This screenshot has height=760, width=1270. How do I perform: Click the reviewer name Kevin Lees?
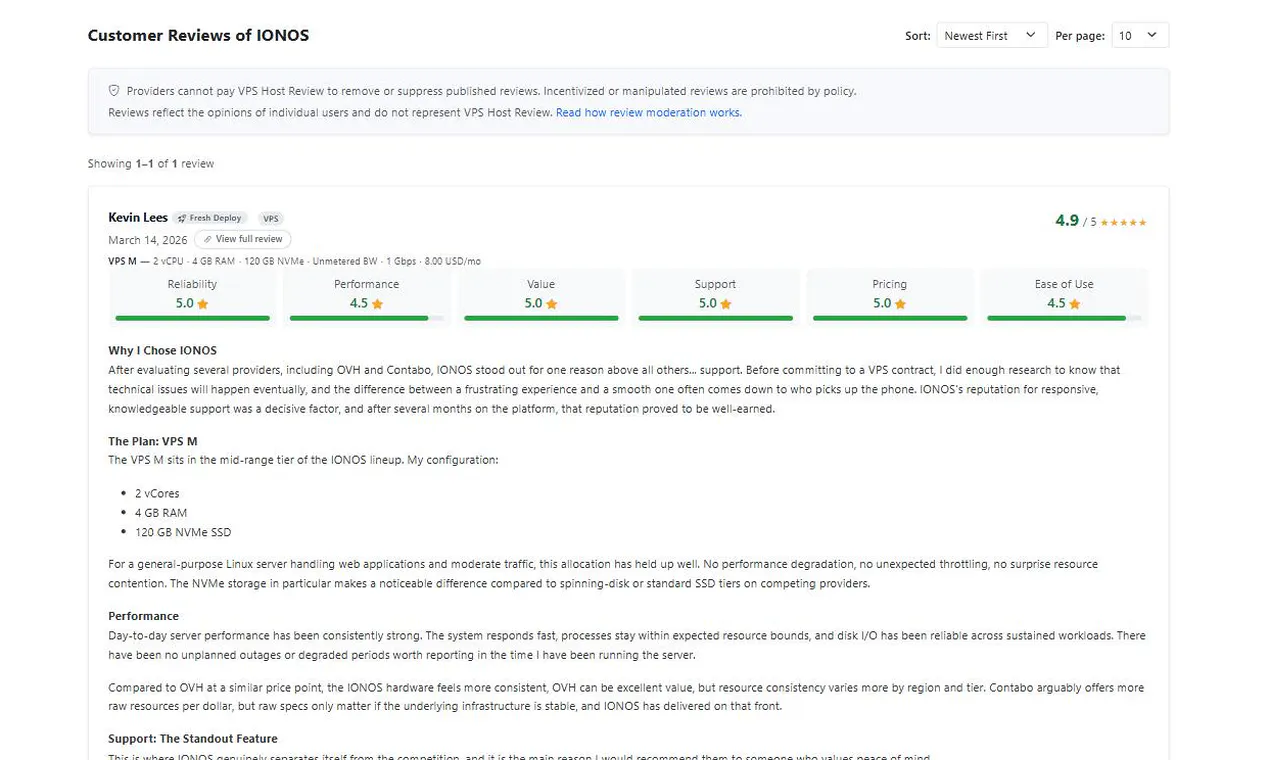(x=138, y=218)
